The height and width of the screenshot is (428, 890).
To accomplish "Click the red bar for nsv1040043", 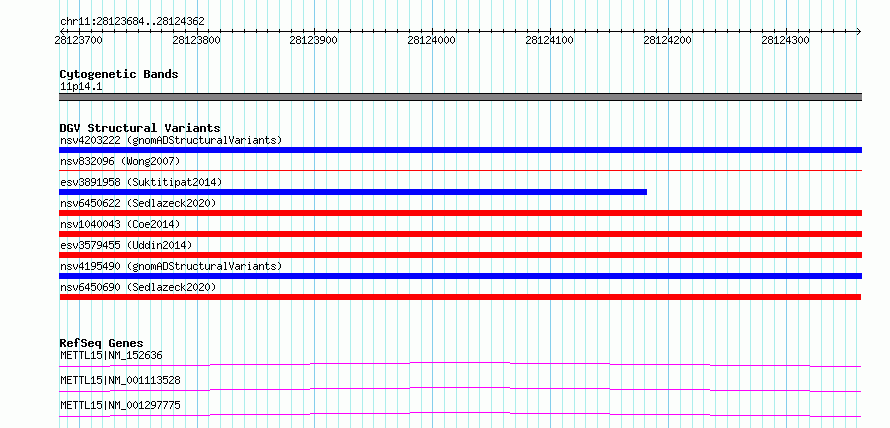I will pos(460,234).
